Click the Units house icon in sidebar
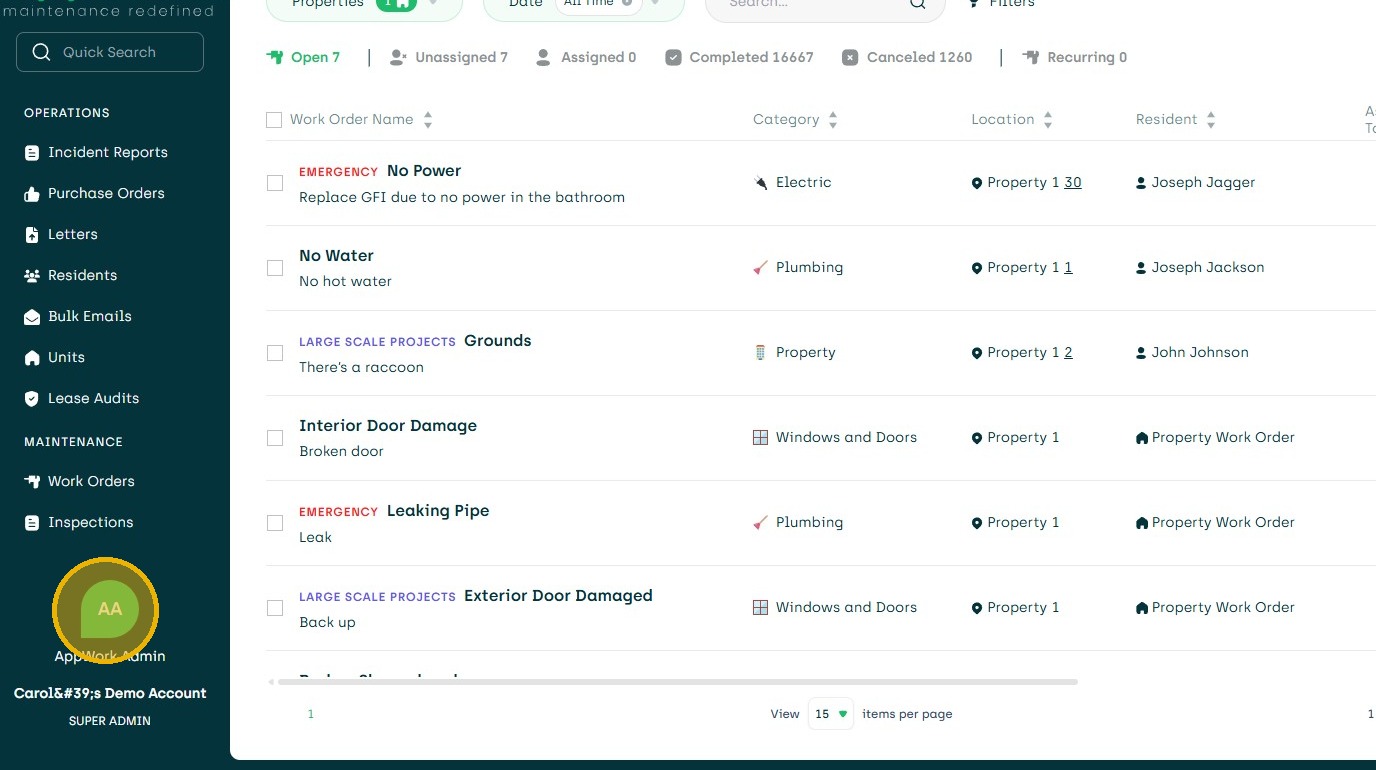This screenshot has width=1376, height=770. tap(32, 357)
